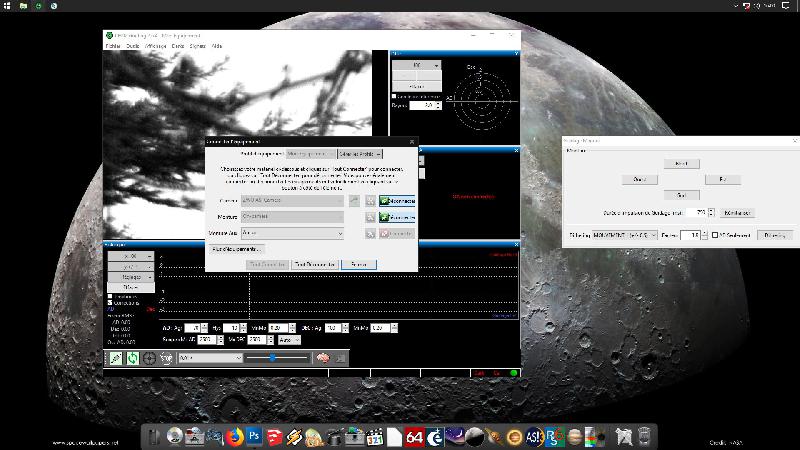Click the guide pulse duration input field
The image size is (800, 450).
(697, 212)
